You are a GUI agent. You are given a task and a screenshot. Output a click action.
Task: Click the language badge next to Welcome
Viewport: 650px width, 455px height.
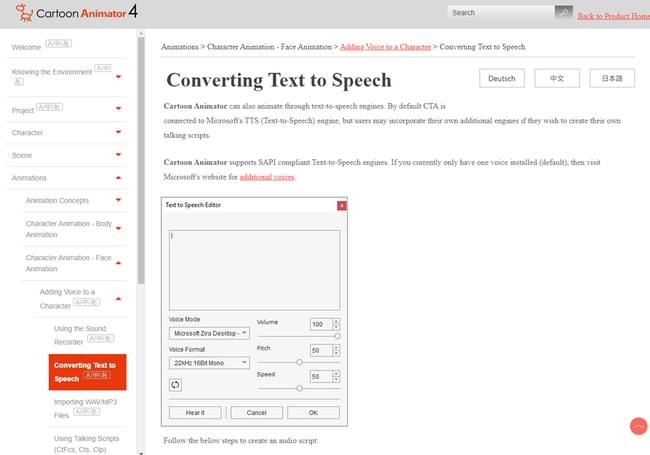coord(58,44)
